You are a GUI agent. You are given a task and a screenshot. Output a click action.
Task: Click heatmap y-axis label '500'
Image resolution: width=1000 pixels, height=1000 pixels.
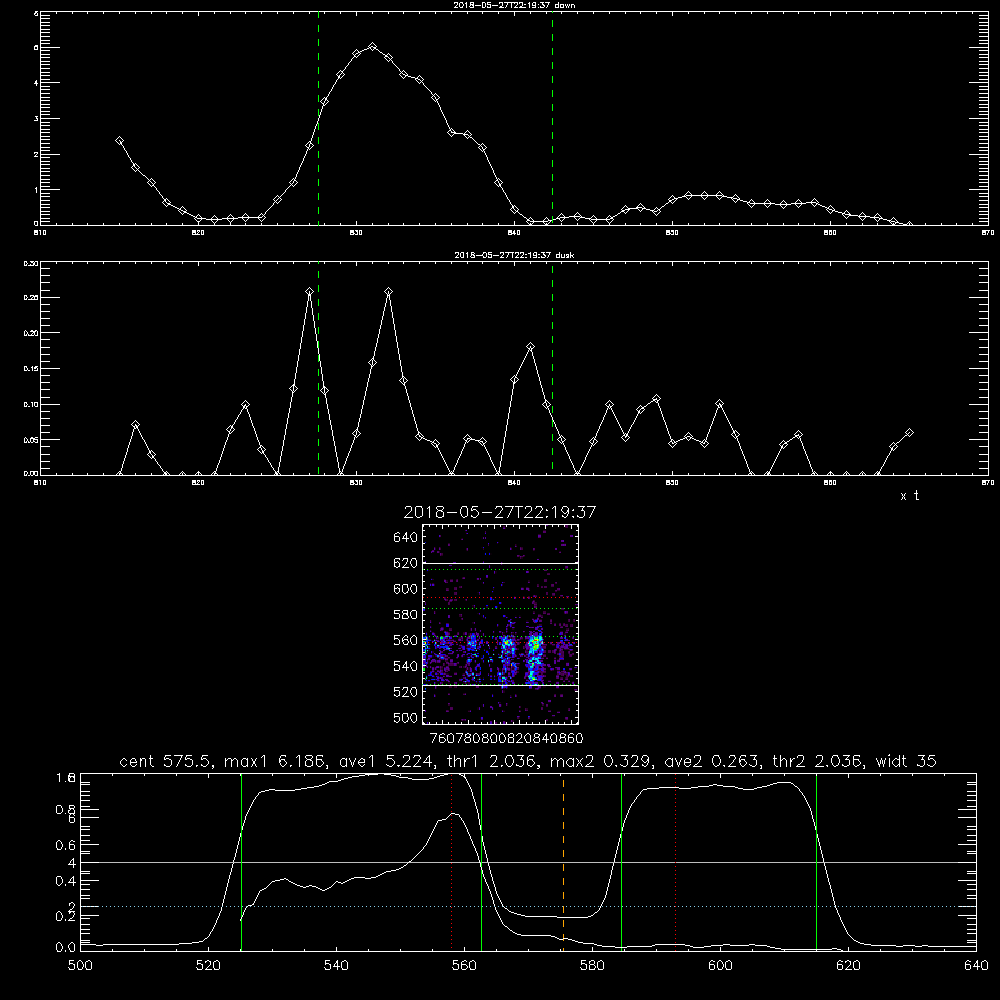tap(406, 717)
